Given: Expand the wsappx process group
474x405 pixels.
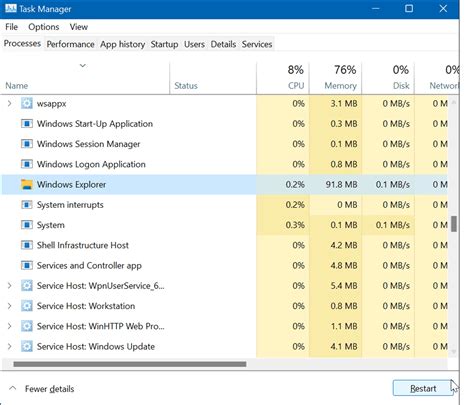Looking at the screenshot, I should point(9,104).
